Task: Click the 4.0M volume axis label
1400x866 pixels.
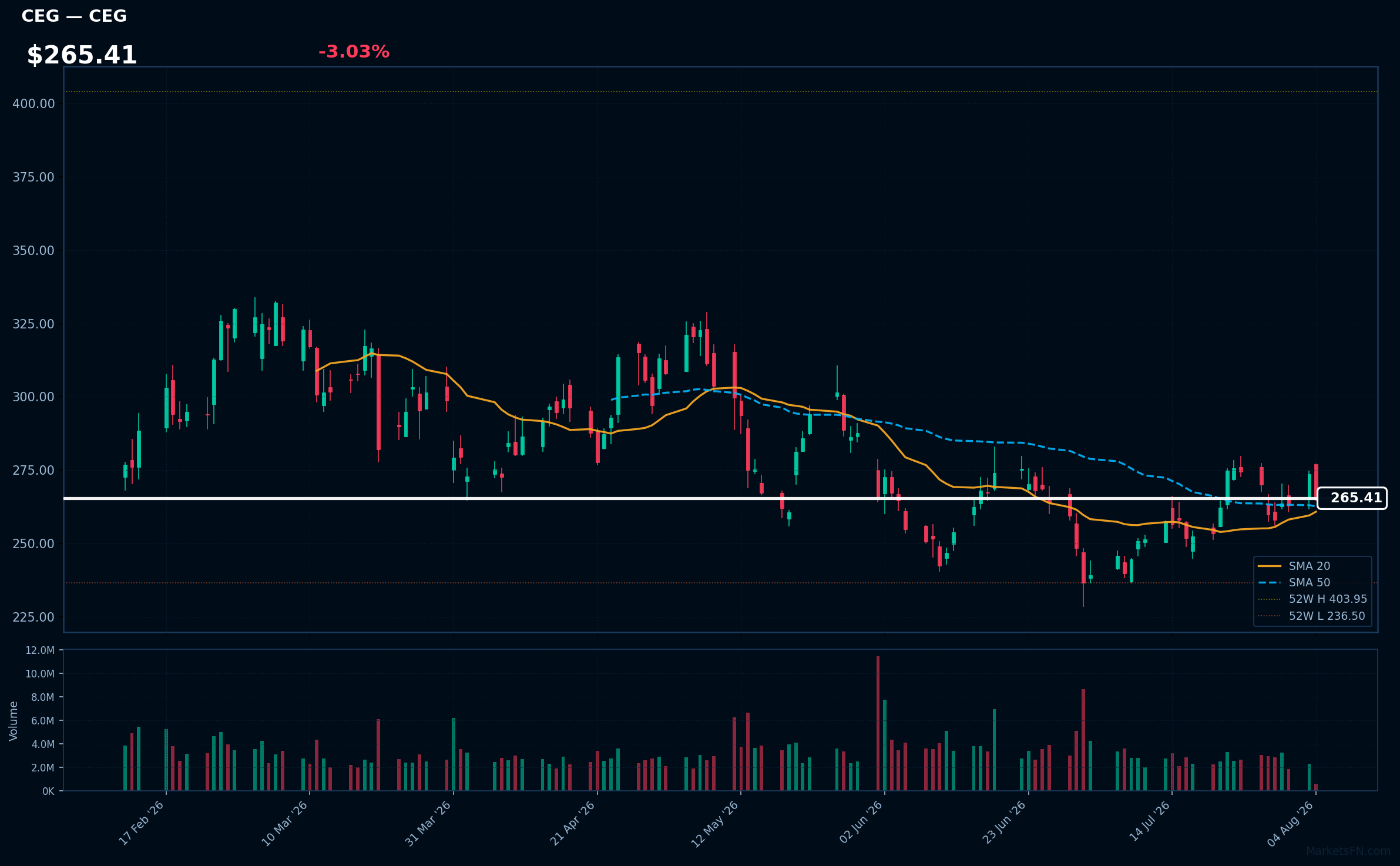Action: coord(43,744)
